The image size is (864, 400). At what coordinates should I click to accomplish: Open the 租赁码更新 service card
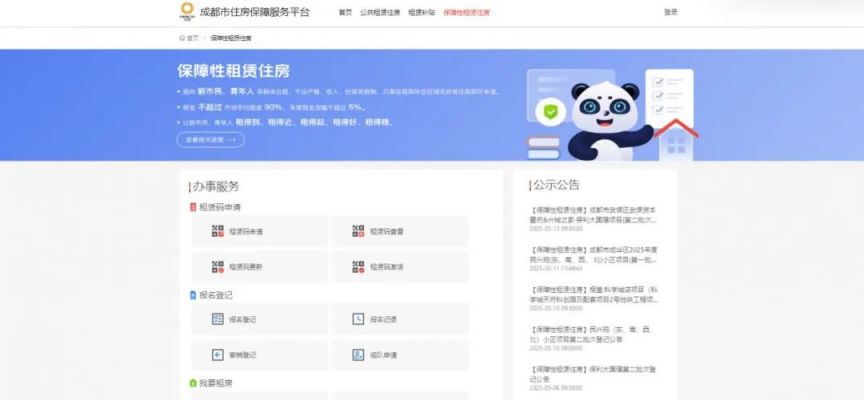tap(259, 267)
